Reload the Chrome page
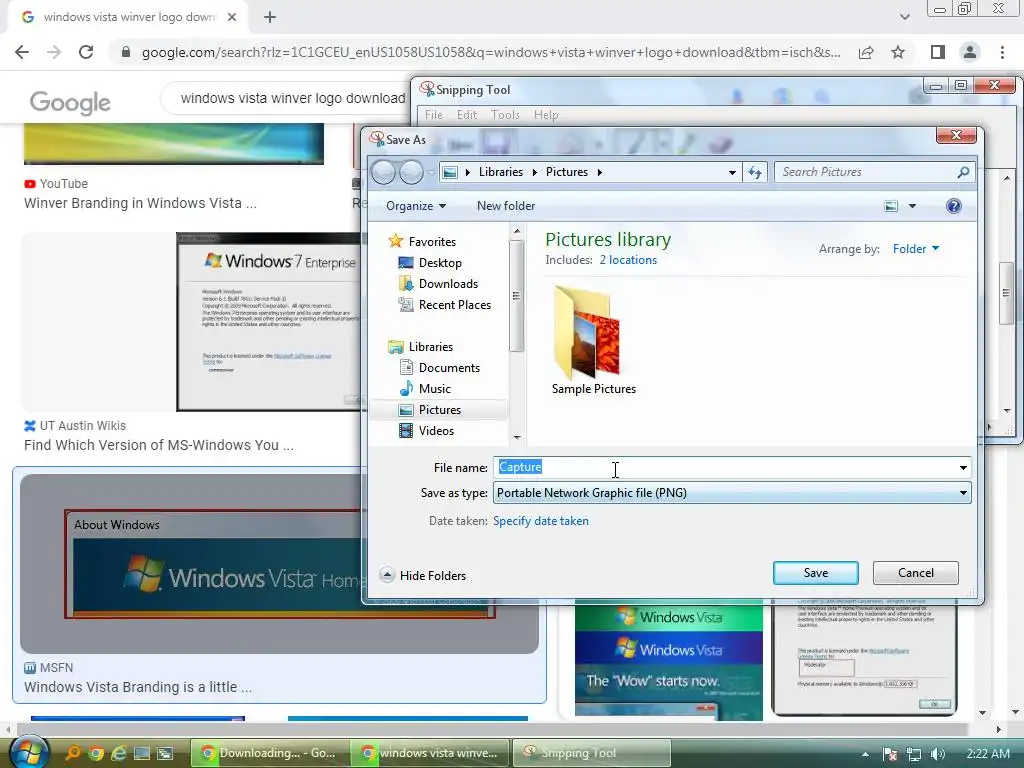The height and width of the screenshot is (768, 1024). coord(86,52)
